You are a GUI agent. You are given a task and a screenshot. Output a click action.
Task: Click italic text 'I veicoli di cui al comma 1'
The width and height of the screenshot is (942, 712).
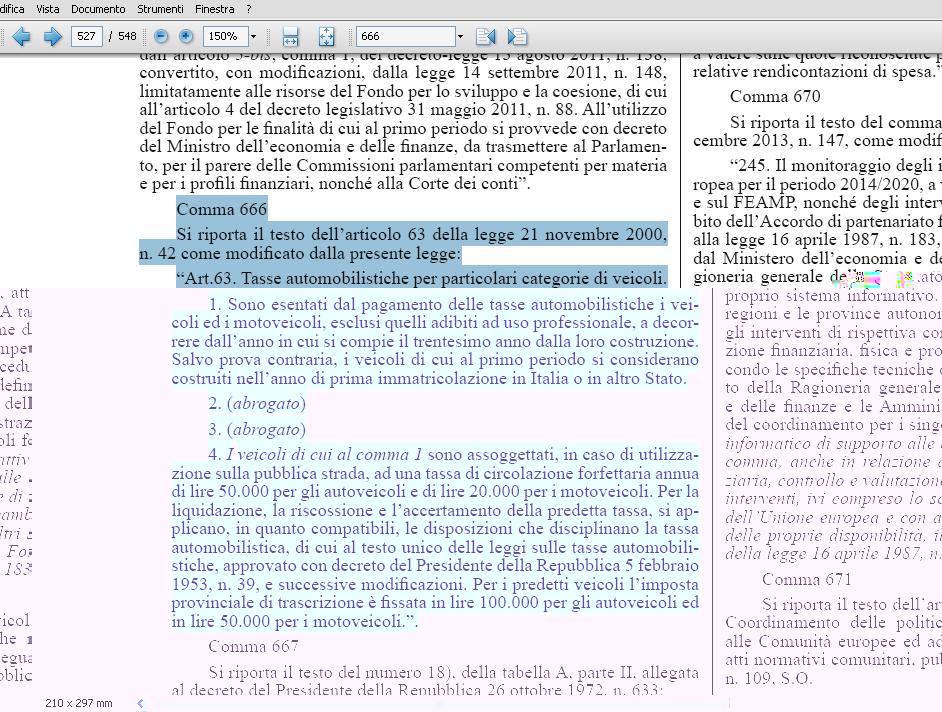[x=324, y=455]
